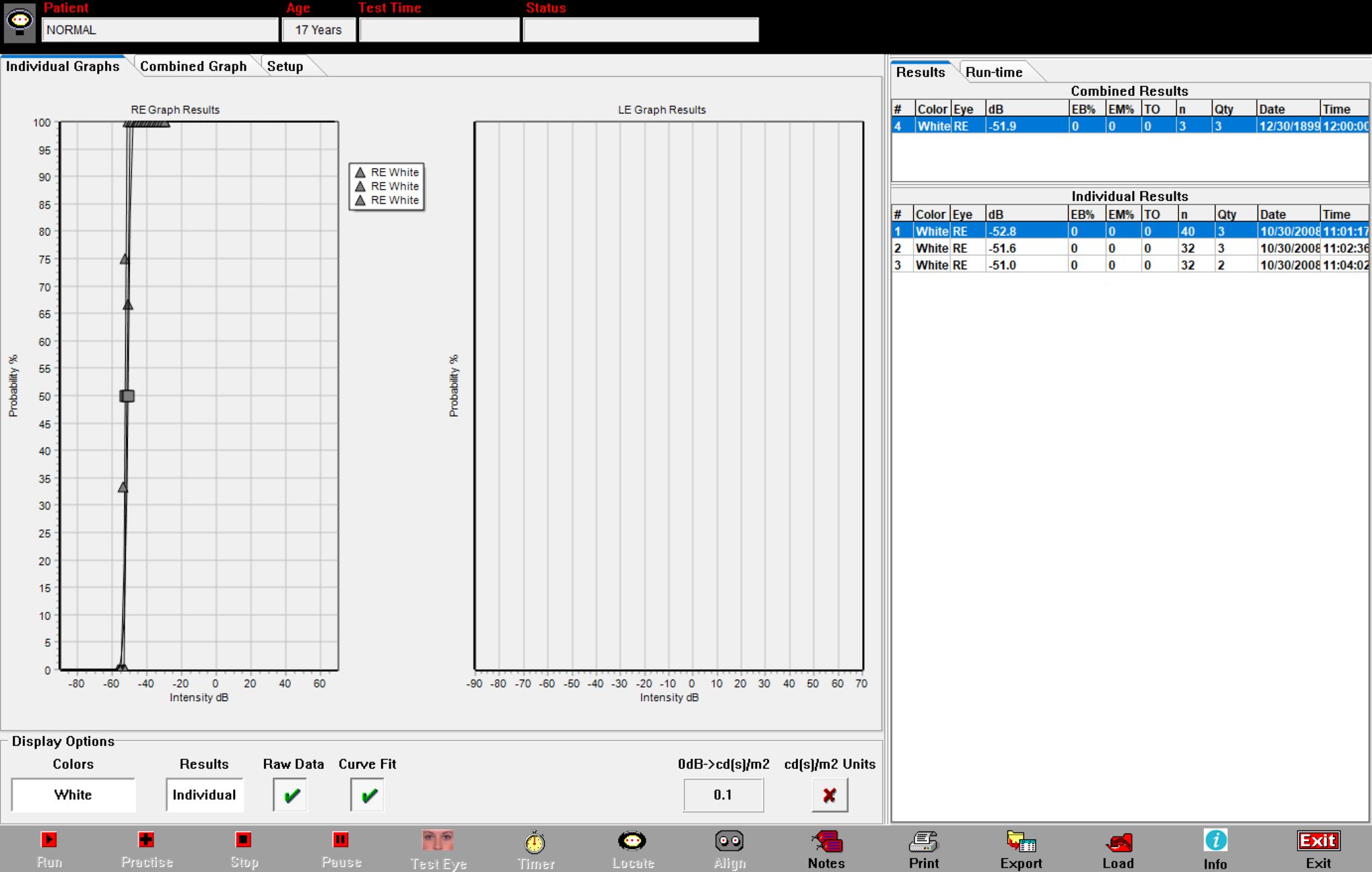Image resolution: width=1372 pixels, height=872 pixels.
Task: Click the Align icon
Action: (729, 842)
